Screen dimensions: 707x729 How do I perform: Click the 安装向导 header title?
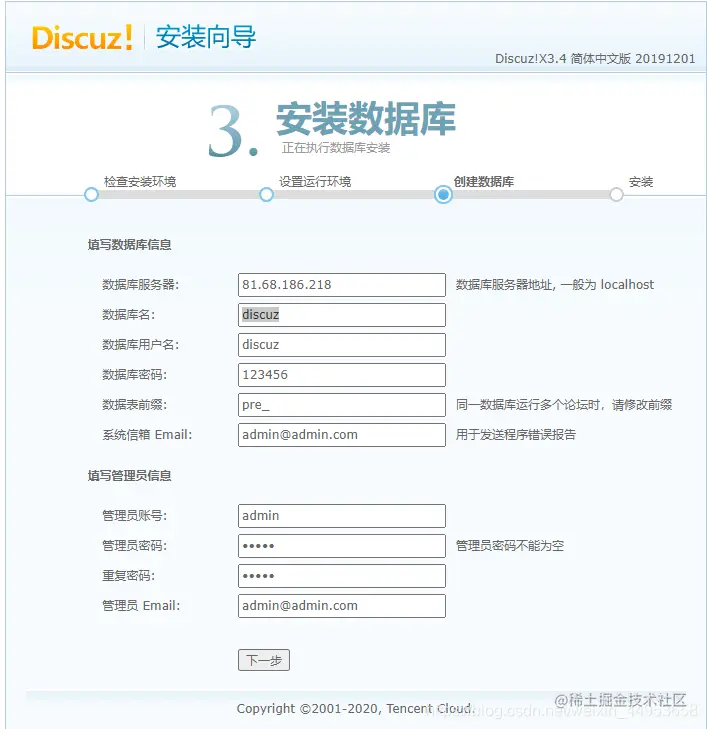[x=206, y=37]
